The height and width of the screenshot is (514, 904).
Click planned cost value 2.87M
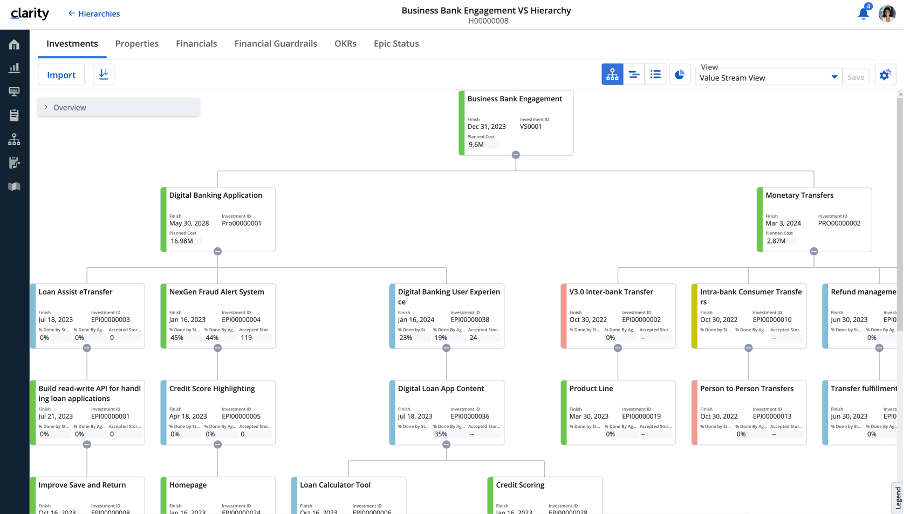tap(775, 241)
